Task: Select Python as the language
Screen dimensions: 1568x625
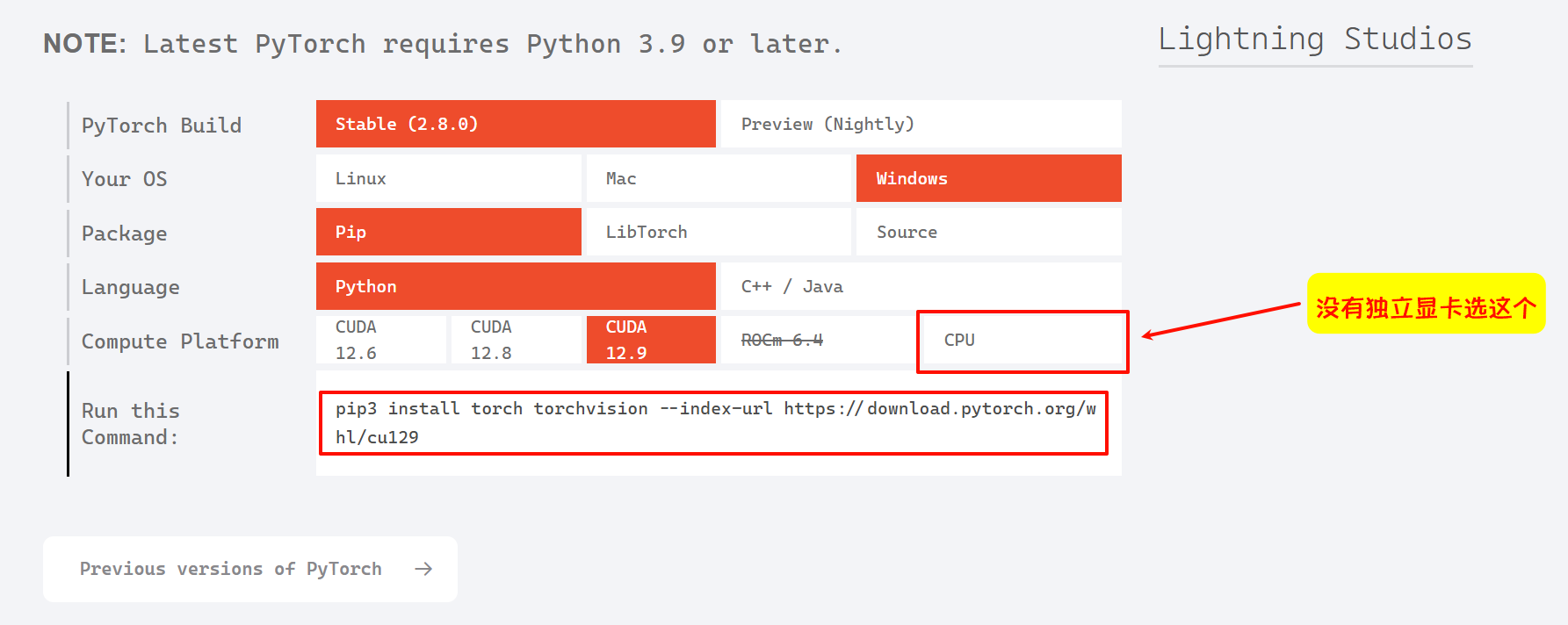Action: pyautogui.click(x=516, y=286)
